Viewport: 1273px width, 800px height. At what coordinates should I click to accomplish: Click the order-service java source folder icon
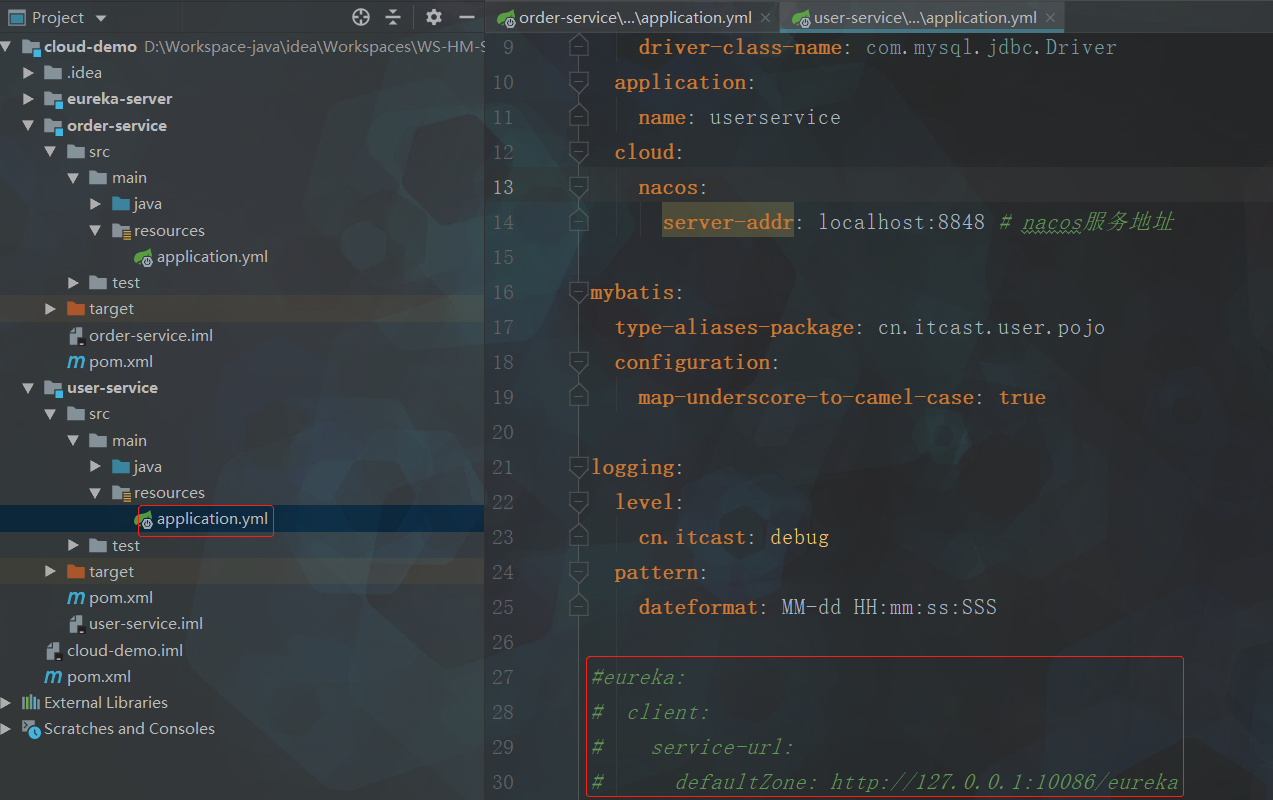click(x=121, y=204)
